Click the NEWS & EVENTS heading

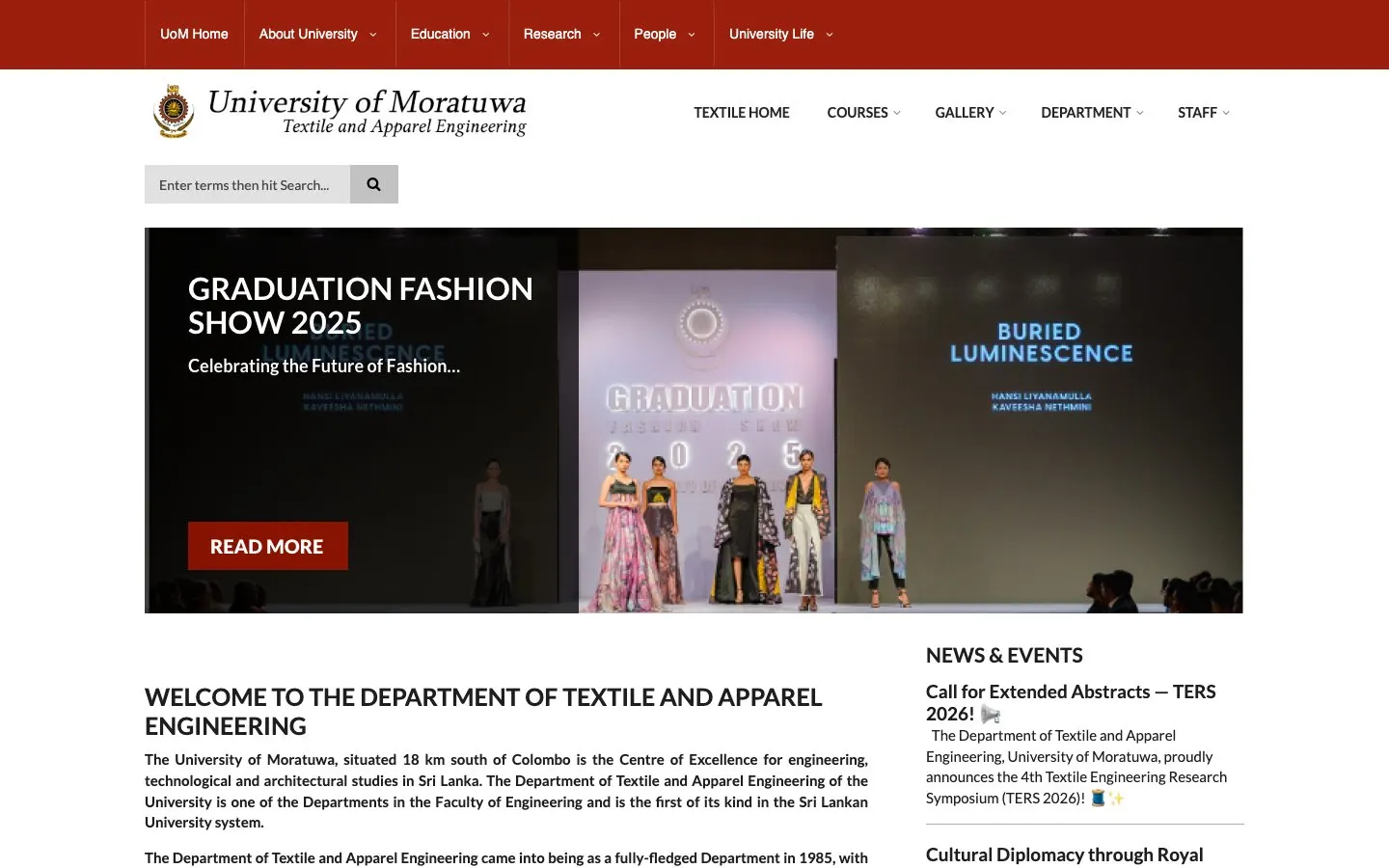(x=1004, y=656)
